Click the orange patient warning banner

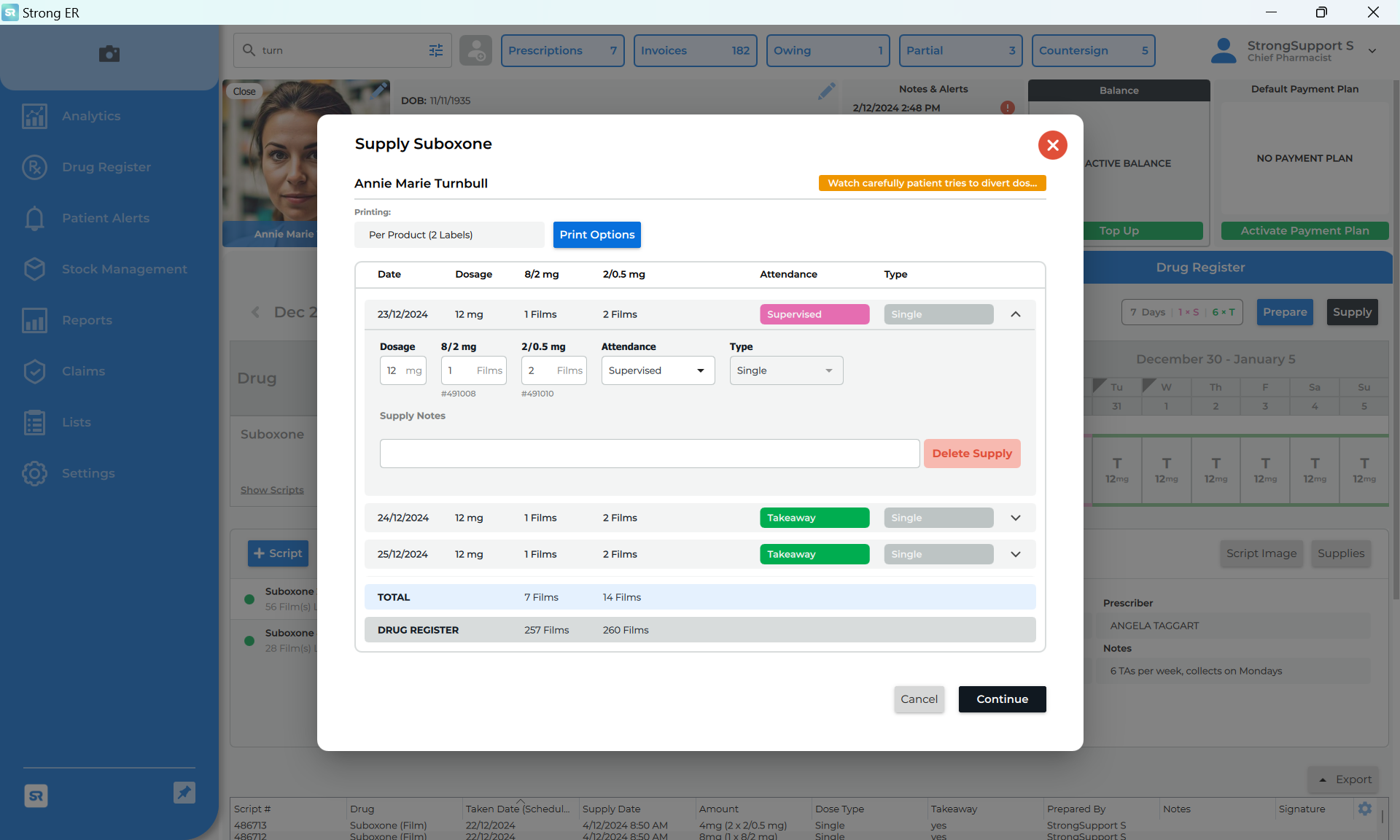click(932, 183)
